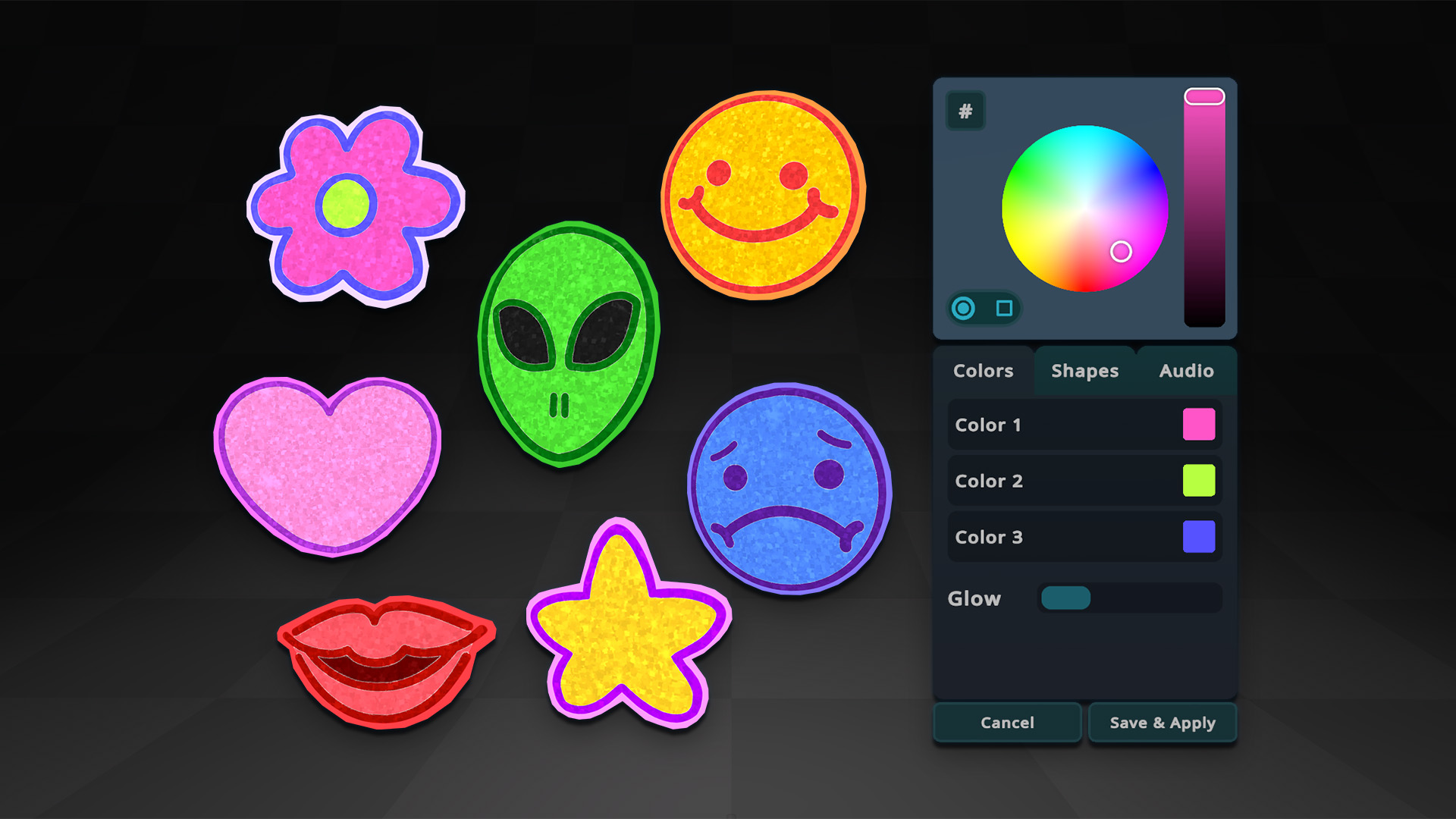Select the Color 3 blue swatch
Viewport: 1456px width, 819px height.
pos(1199,537)
